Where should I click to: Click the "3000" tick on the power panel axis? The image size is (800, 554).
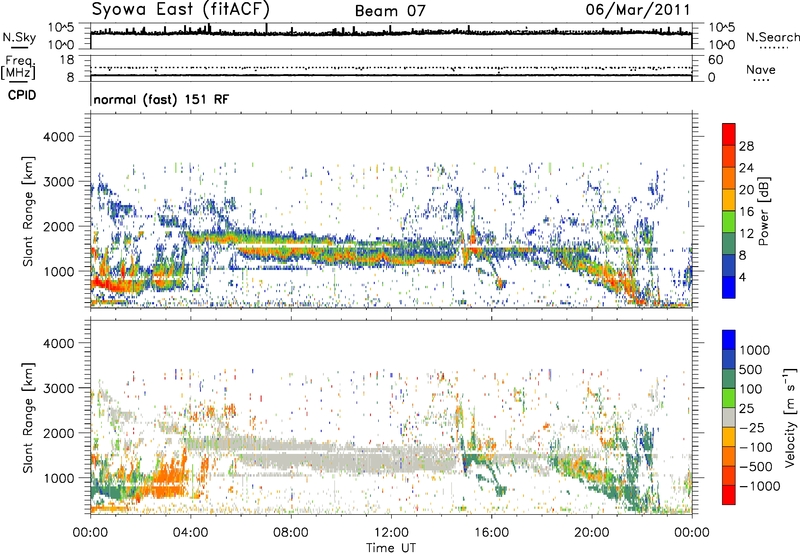pos(58,182)
